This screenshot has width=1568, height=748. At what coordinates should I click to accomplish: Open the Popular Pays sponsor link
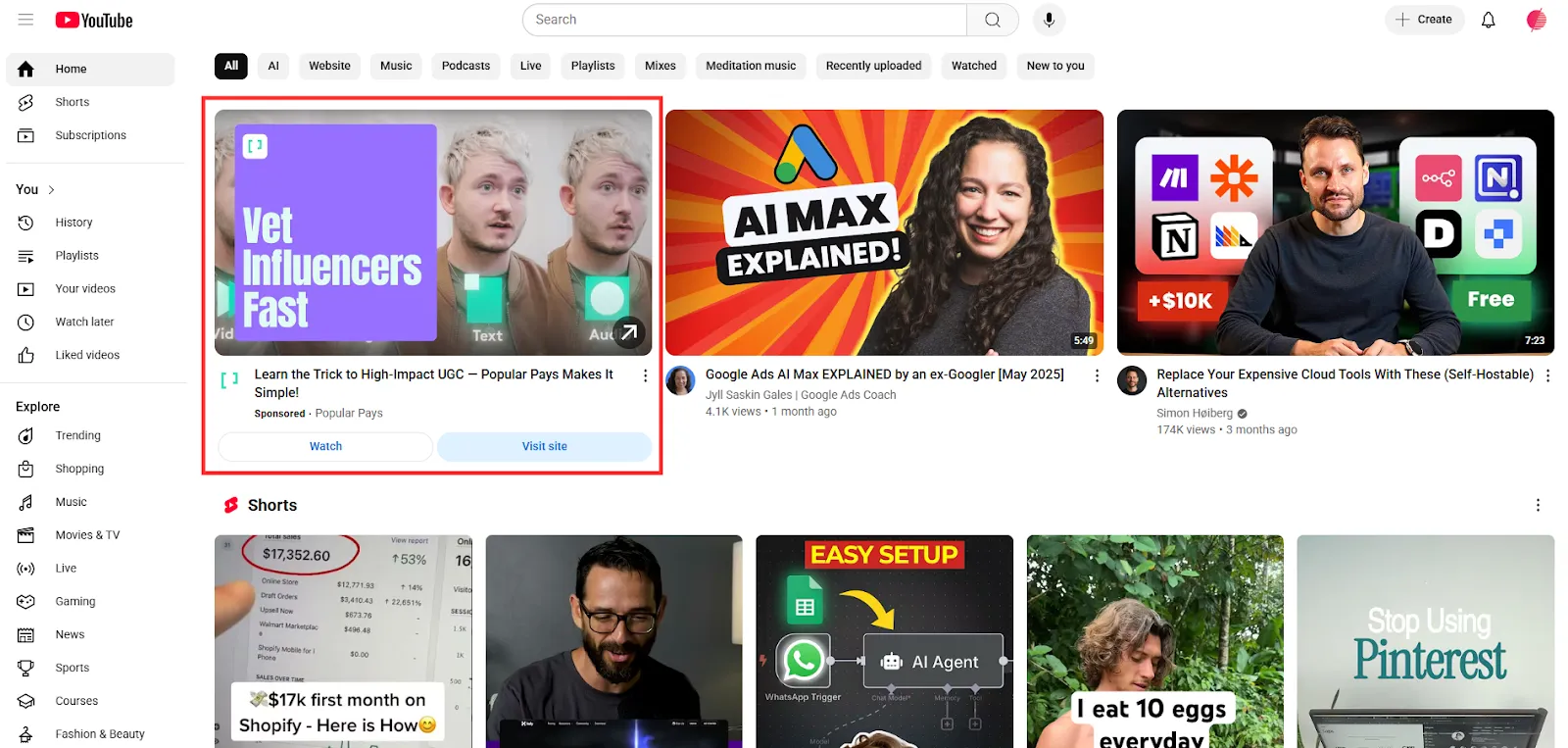[349, 414]
